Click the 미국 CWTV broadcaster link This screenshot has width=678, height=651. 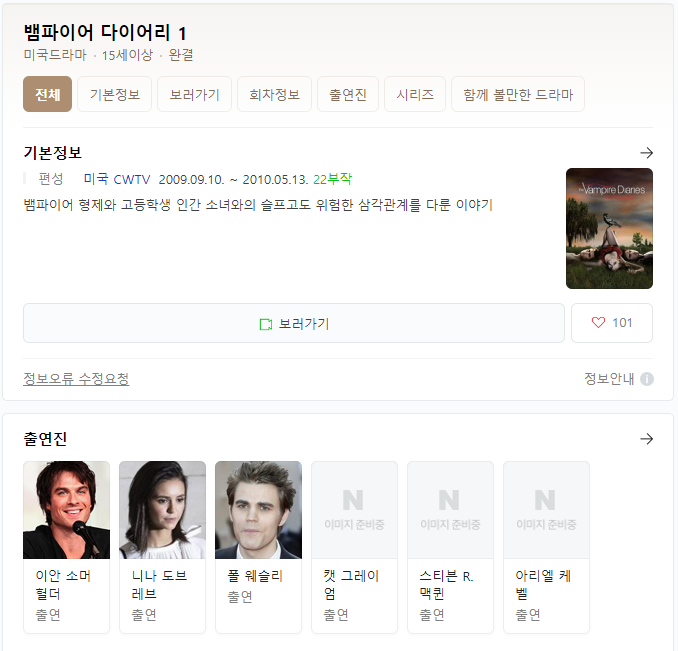[117, 179]
